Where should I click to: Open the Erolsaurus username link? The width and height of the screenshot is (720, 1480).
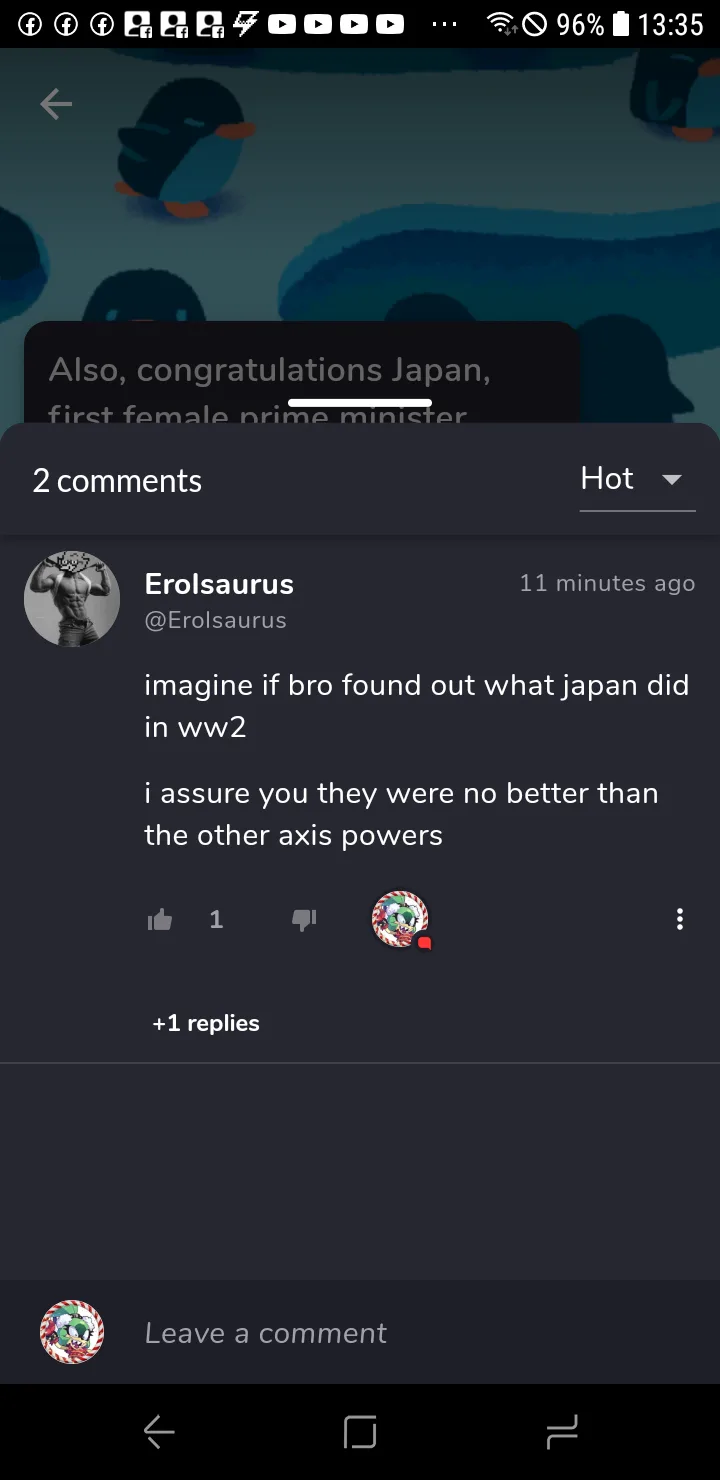pos(219,584)
